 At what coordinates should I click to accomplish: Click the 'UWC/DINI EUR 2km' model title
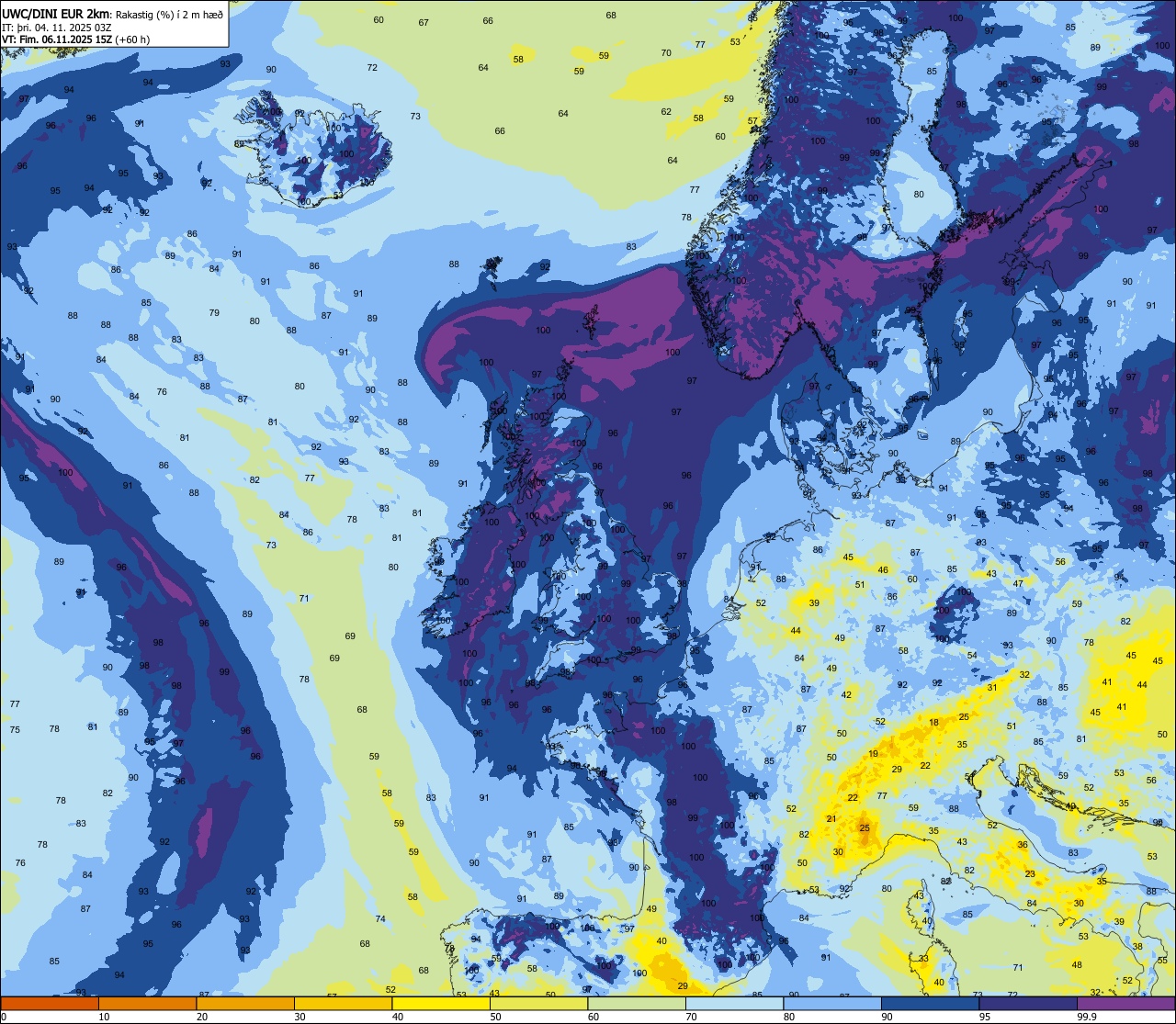point(55,13)
